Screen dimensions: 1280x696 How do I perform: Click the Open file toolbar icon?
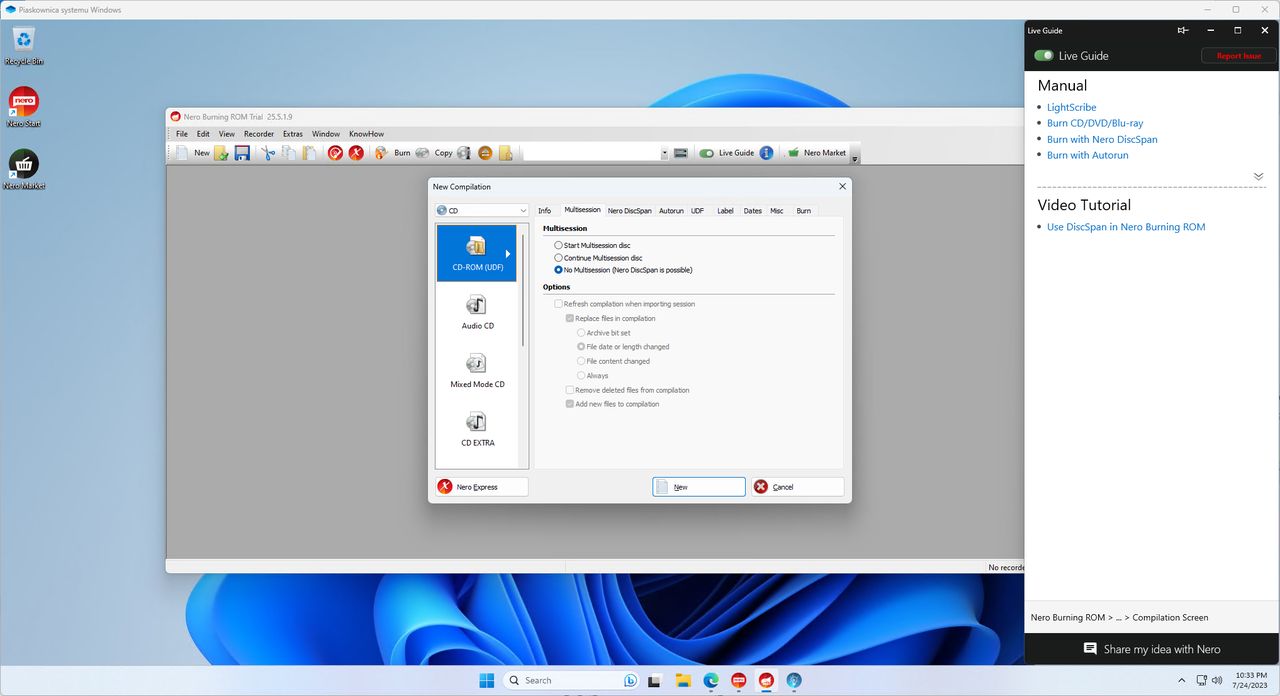[222, 153]
